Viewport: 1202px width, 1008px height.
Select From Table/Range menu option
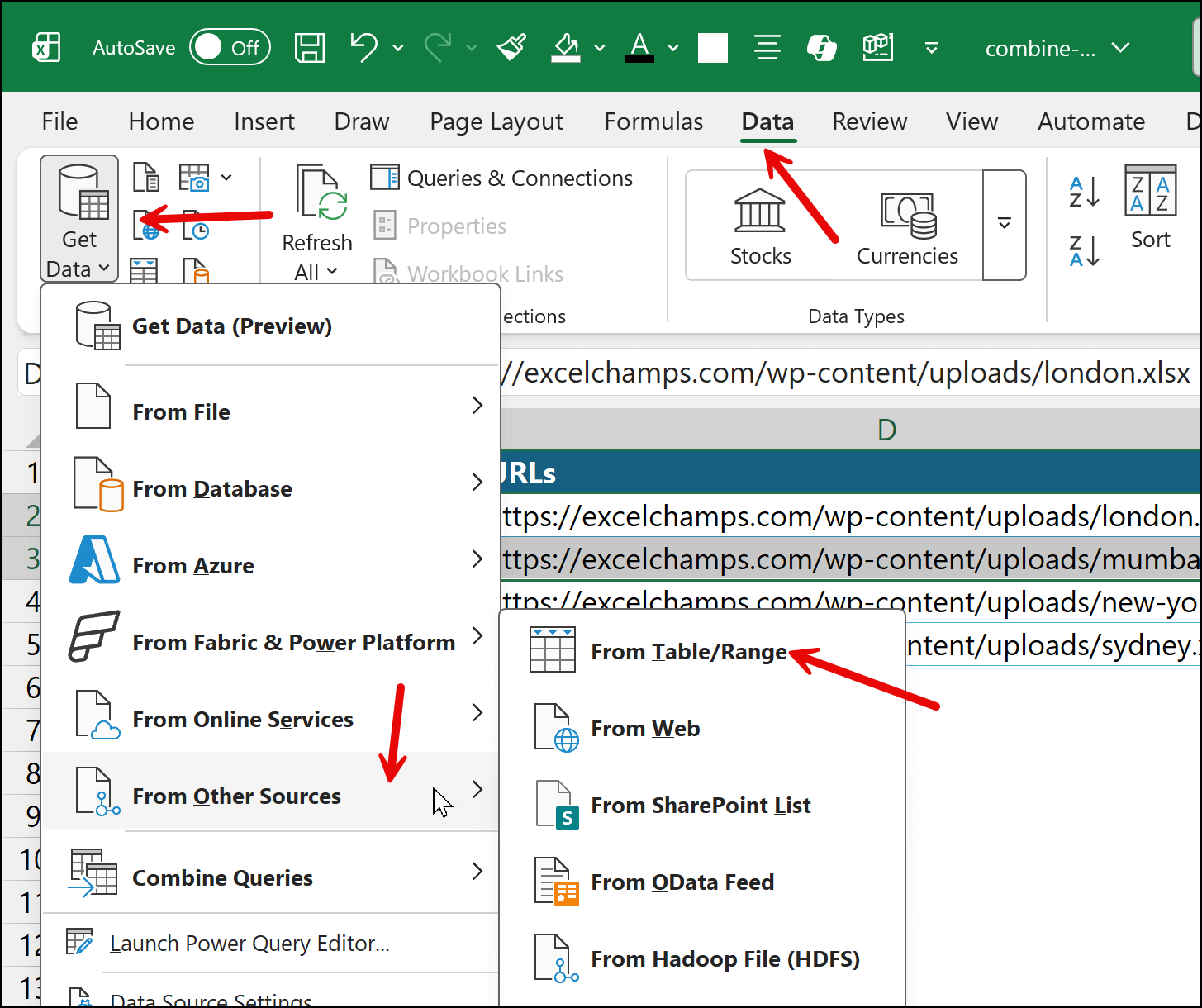[688, 652]
